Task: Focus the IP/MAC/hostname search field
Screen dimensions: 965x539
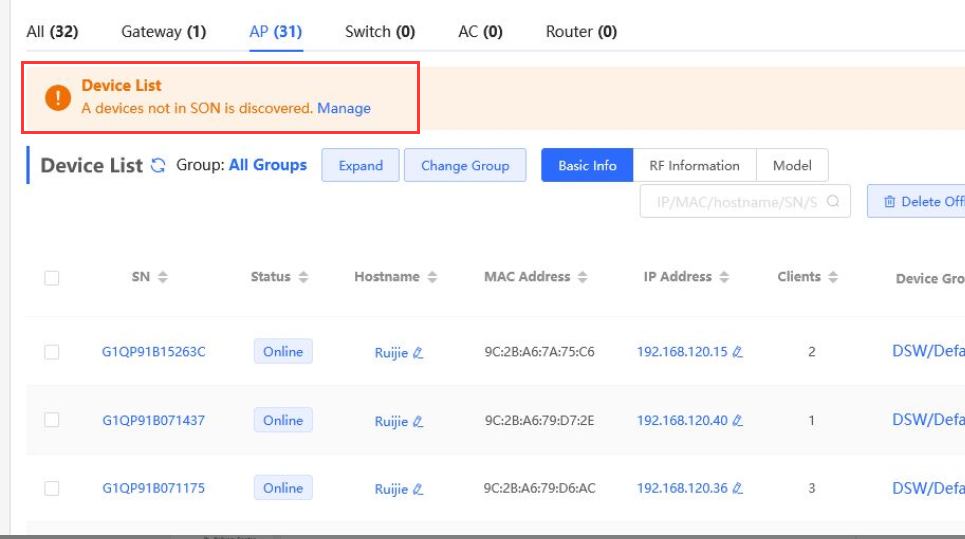Action: [x=735, y=201]
